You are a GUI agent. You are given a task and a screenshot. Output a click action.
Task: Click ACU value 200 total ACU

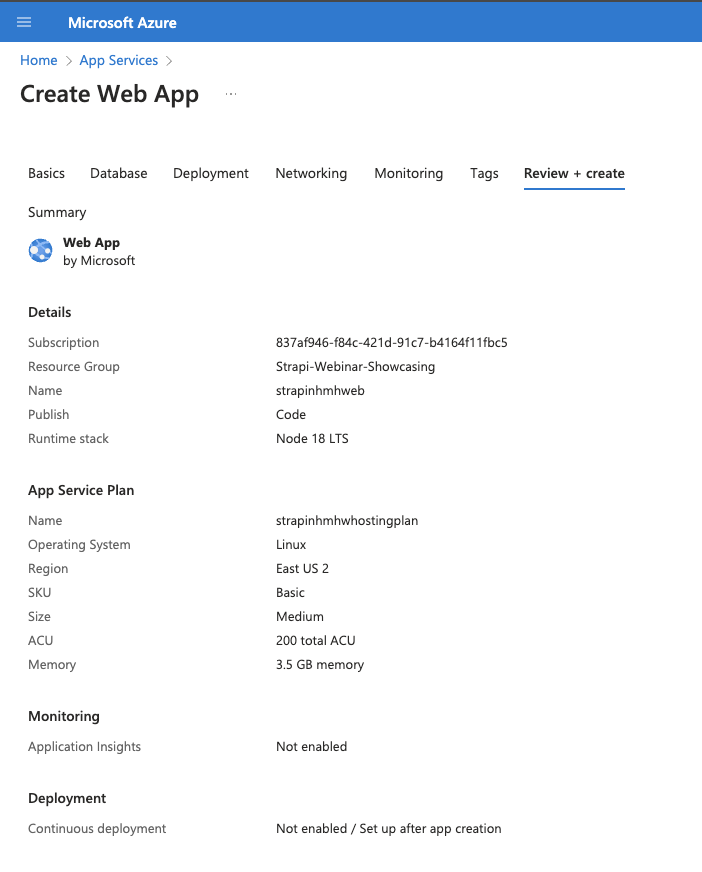click(x=315, y=640)
